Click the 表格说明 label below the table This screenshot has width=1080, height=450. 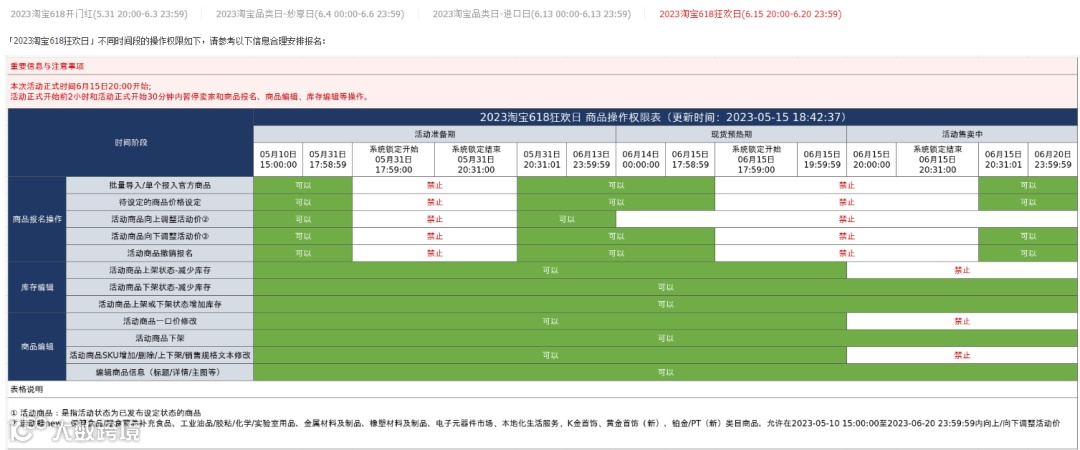tap(27, 389)
